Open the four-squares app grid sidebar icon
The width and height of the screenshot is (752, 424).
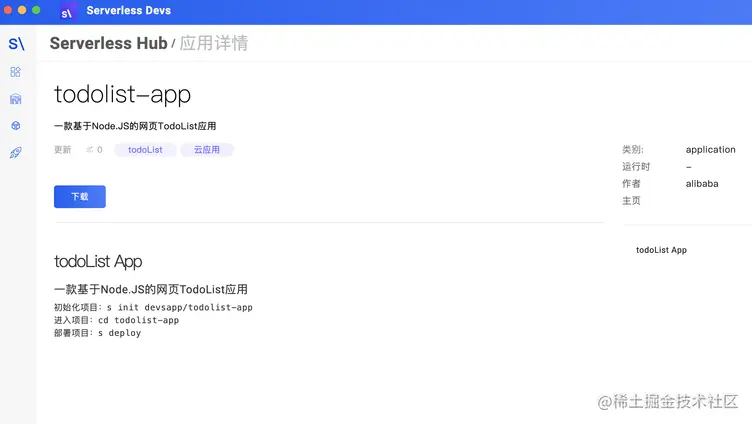coord(15,72)
